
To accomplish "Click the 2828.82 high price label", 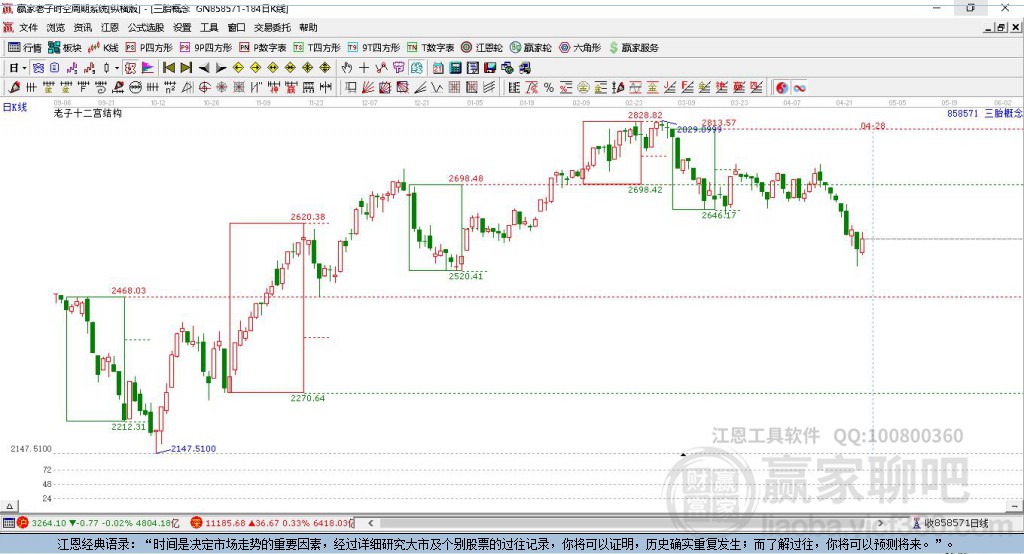I will 645,115.
